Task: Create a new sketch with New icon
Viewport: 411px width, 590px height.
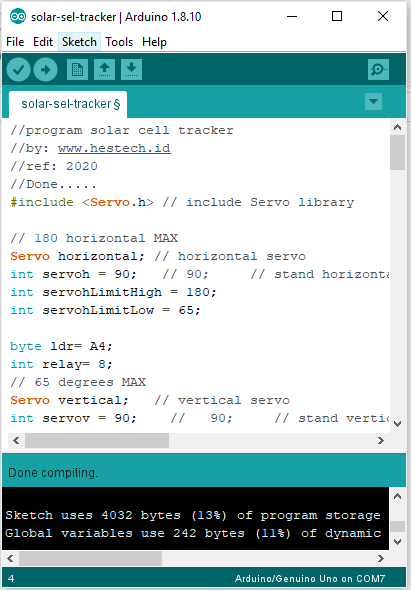Action: tap(78, 70)
